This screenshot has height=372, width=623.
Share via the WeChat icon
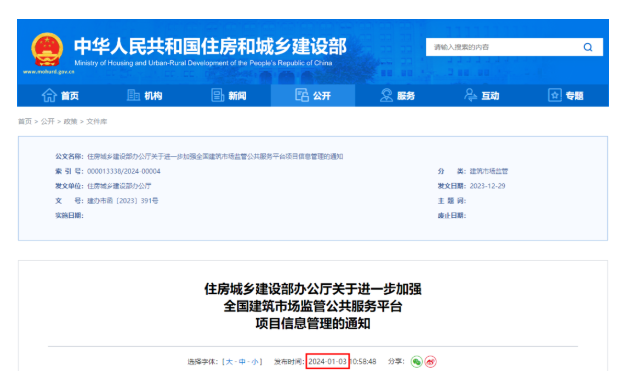point(416,362)
